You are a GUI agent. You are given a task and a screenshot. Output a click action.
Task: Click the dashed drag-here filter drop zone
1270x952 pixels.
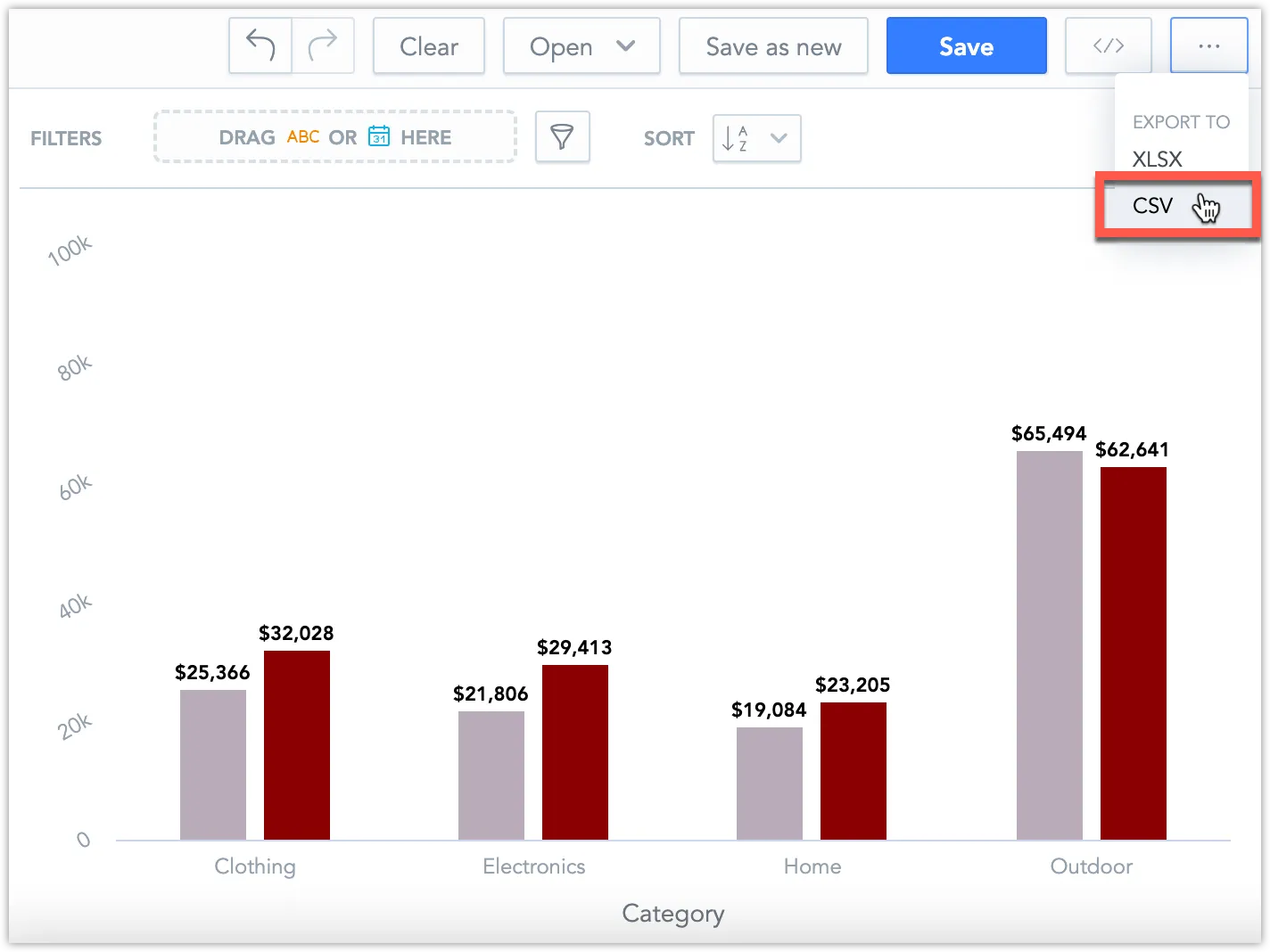pyautogui.click(x=334, y=136)
